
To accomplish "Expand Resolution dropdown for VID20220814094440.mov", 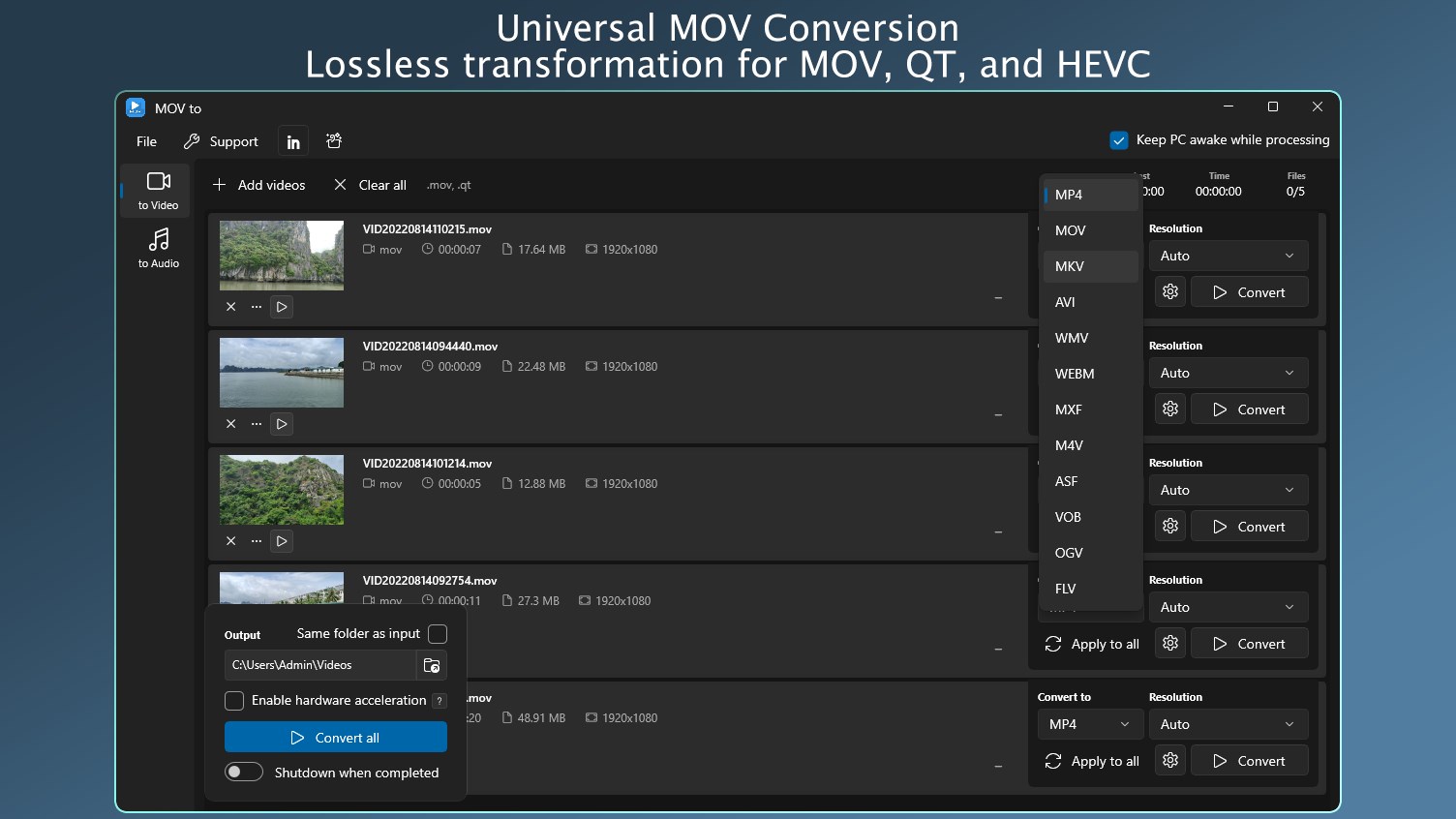I will tap(1228, 373).
